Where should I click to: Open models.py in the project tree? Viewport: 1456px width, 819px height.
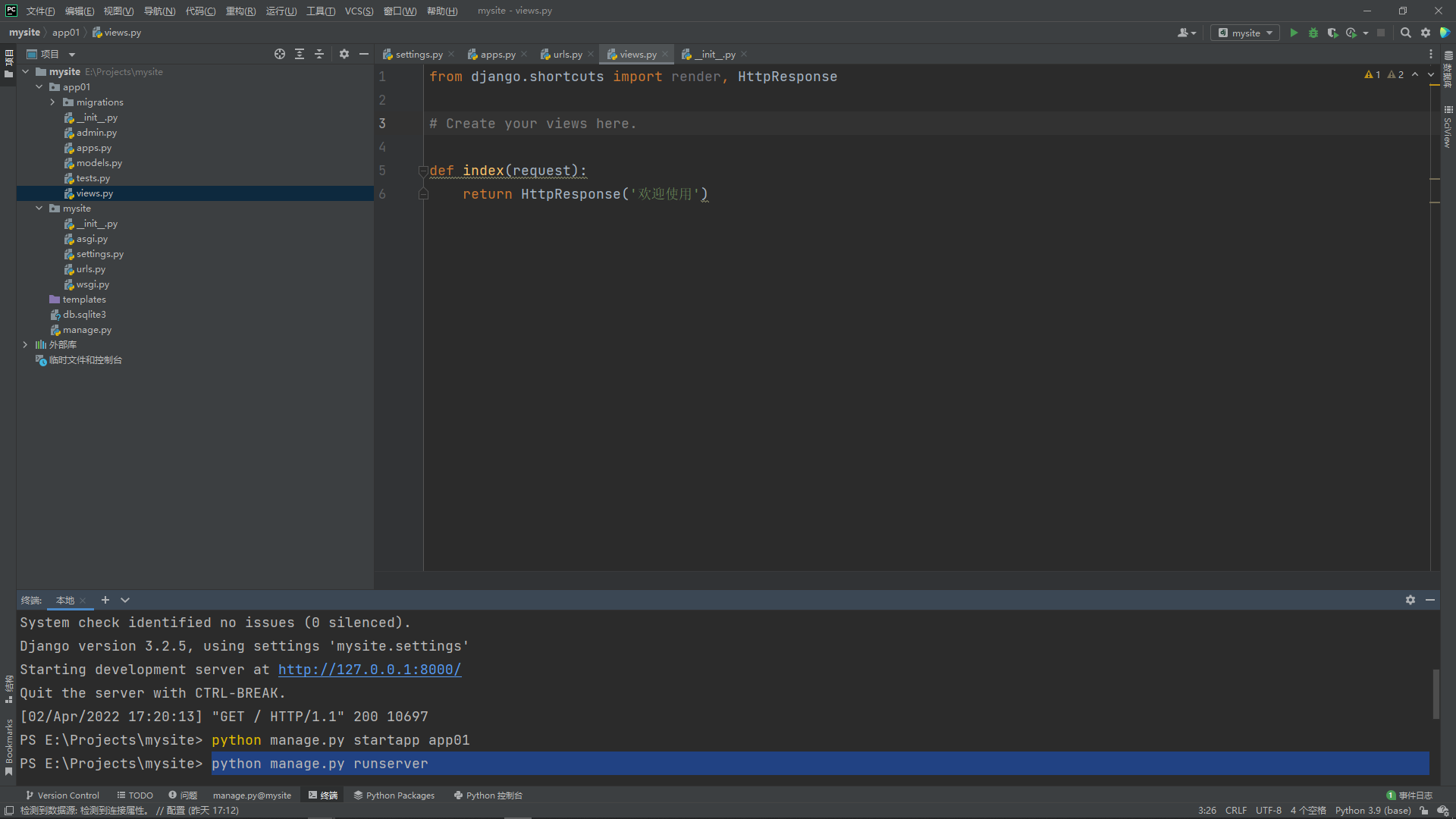[99, 162]
